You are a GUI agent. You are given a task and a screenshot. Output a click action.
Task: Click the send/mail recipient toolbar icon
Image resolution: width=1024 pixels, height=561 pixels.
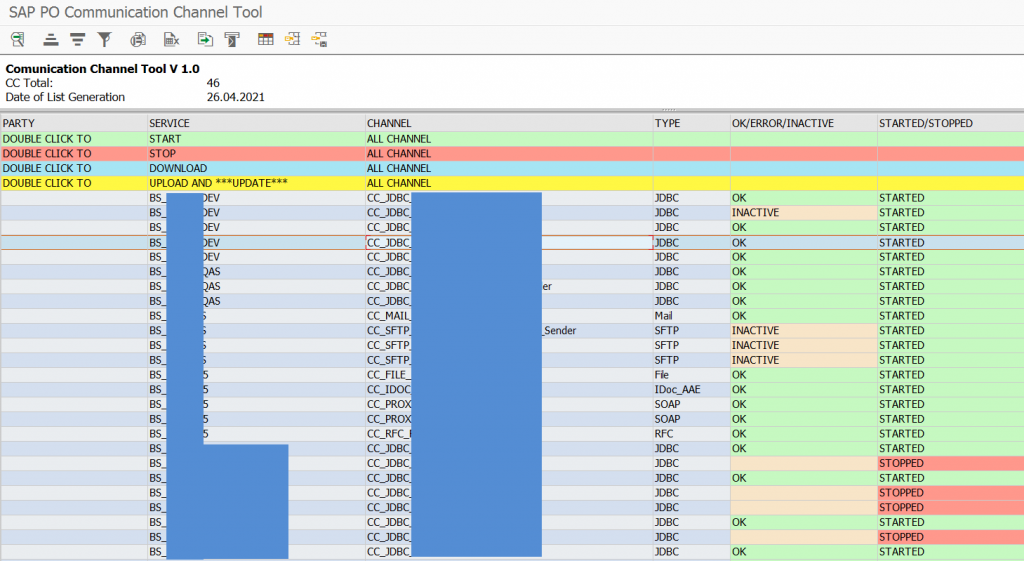[232, 39]
